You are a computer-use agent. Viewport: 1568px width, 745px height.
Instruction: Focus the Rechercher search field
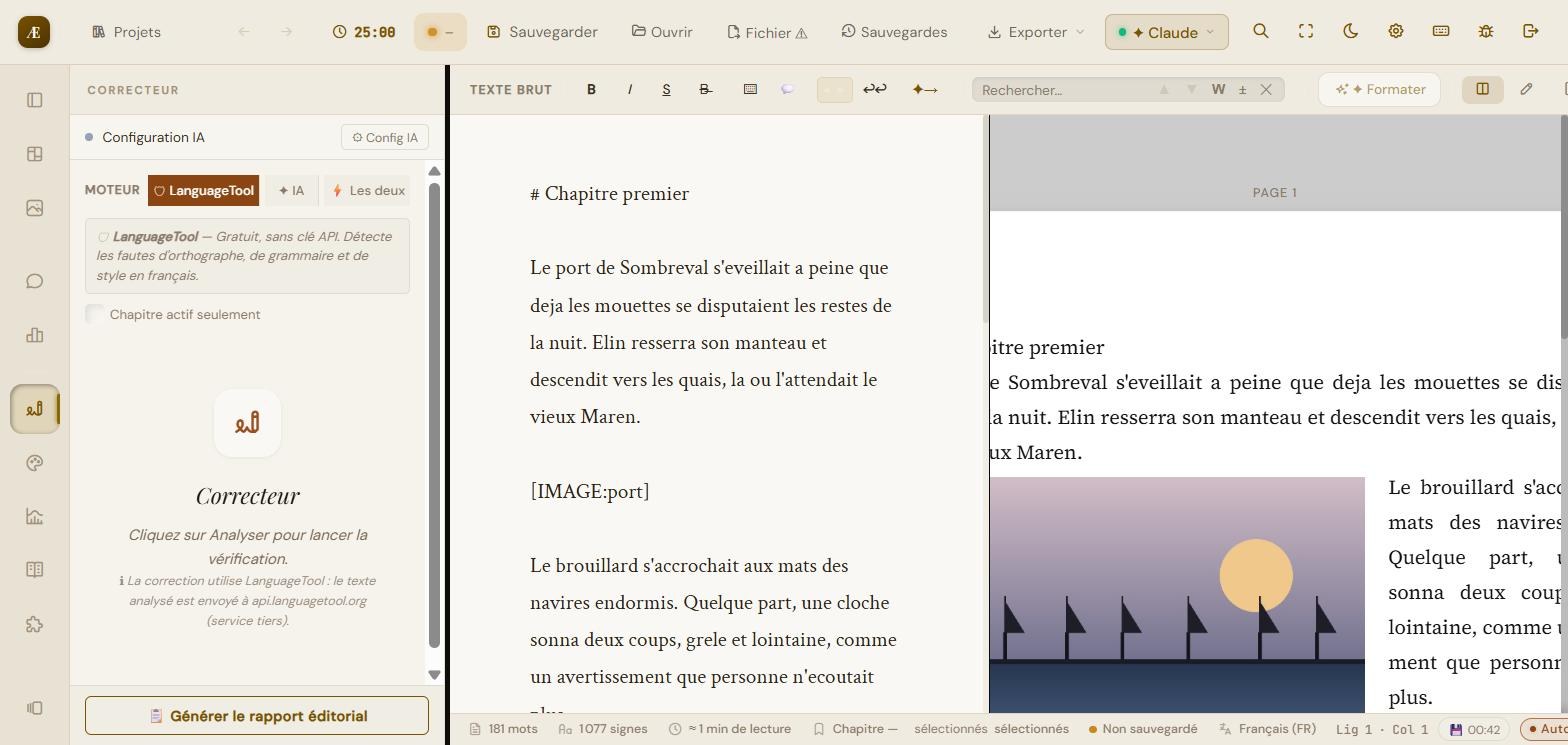1062,90
